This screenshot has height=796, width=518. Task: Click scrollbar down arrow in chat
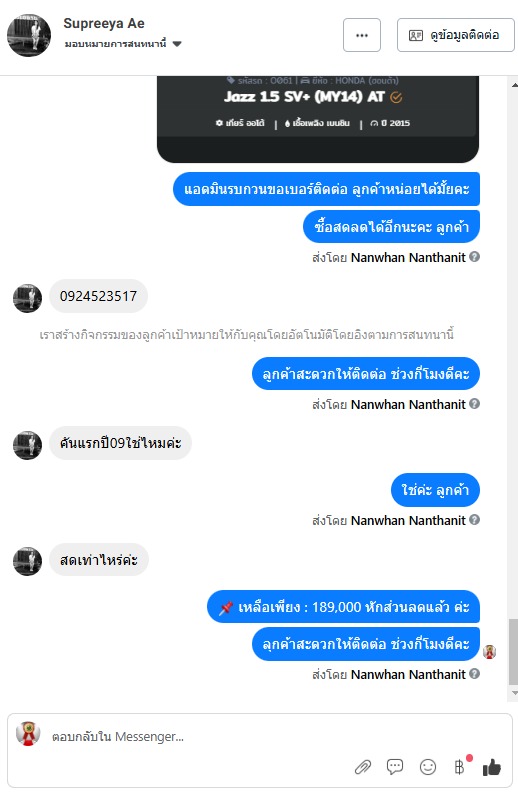click(x=514, y=693)
